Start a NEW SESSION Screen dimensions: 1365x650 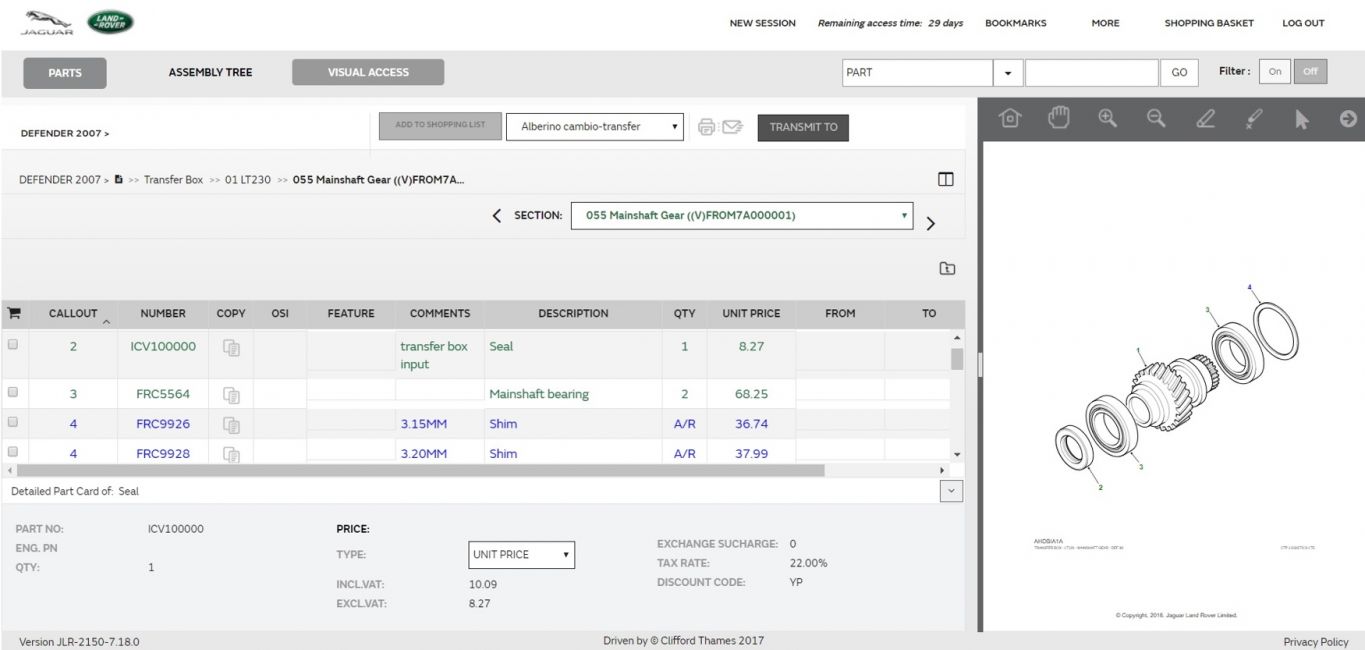click(763, 23)
